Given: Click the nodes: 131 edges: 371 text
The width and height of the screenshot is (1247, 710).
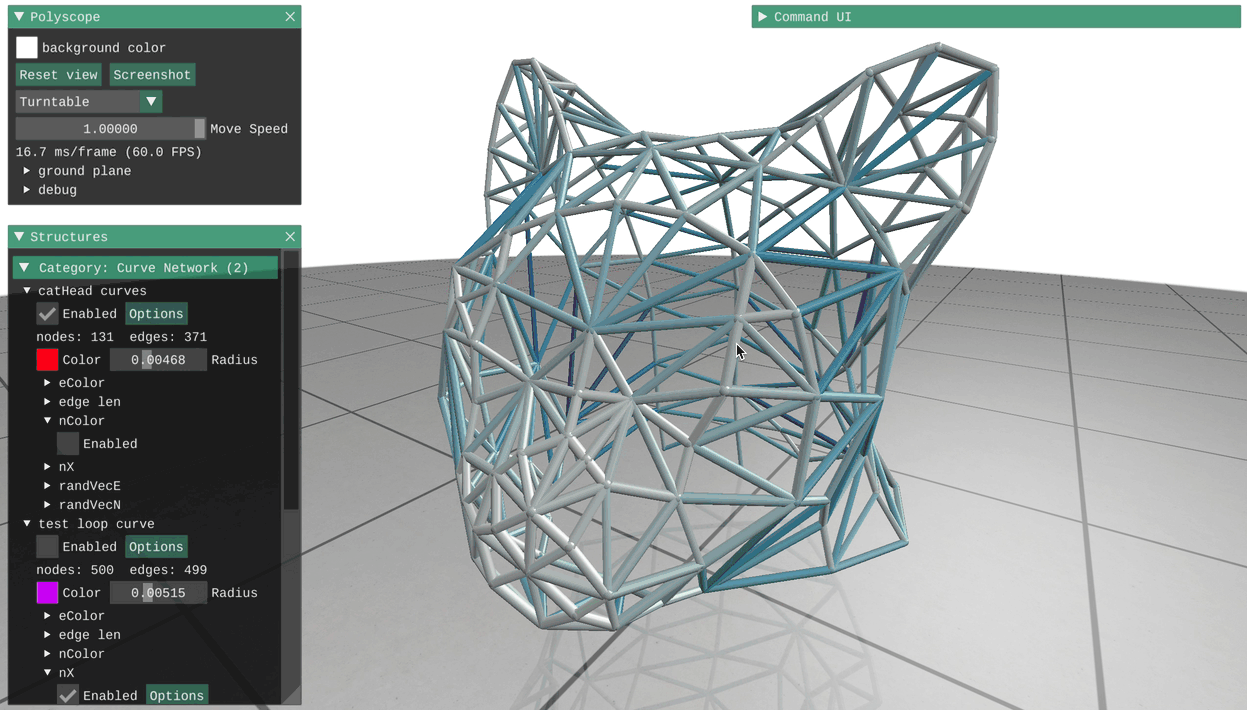Looking at the screenshot, I should 122,337.
